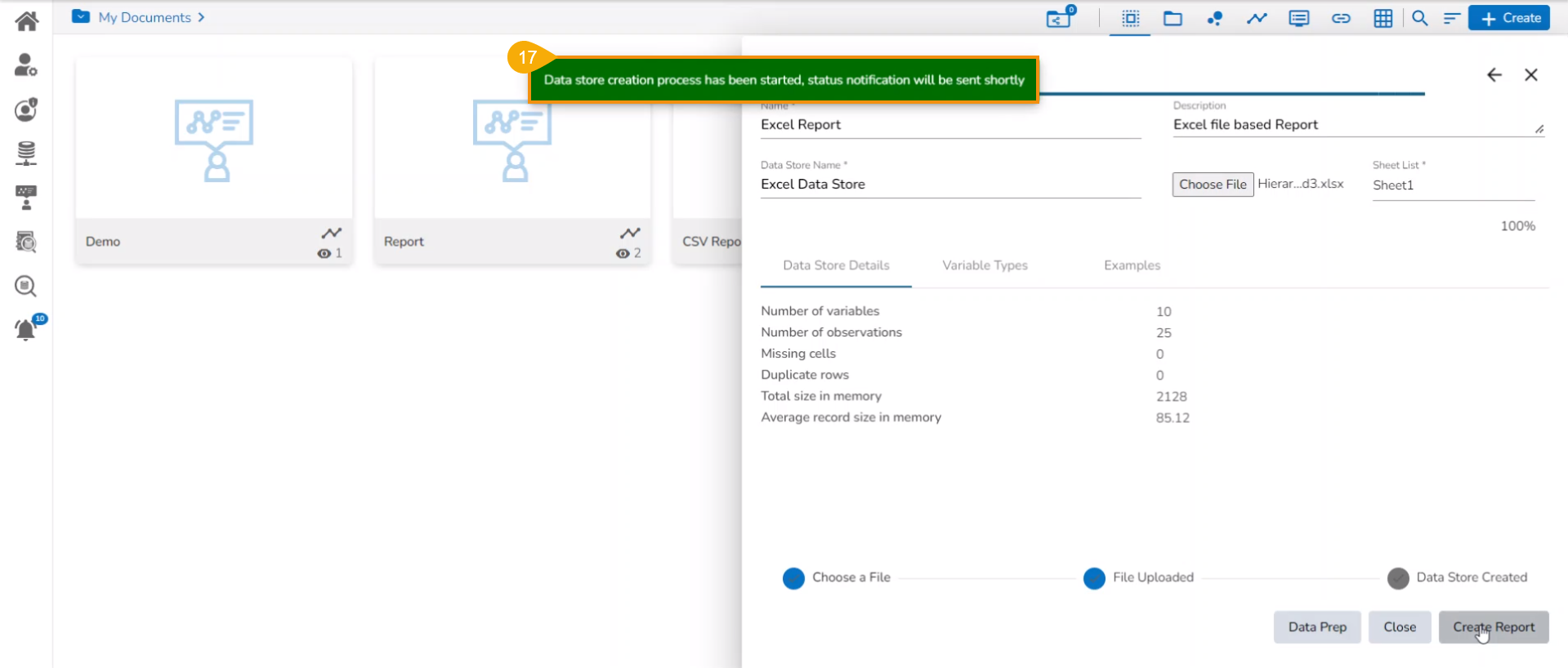Viewport: 1568px width, 668px height.
Task: Click the 'Missing cells' label
Action: point(798,354)
